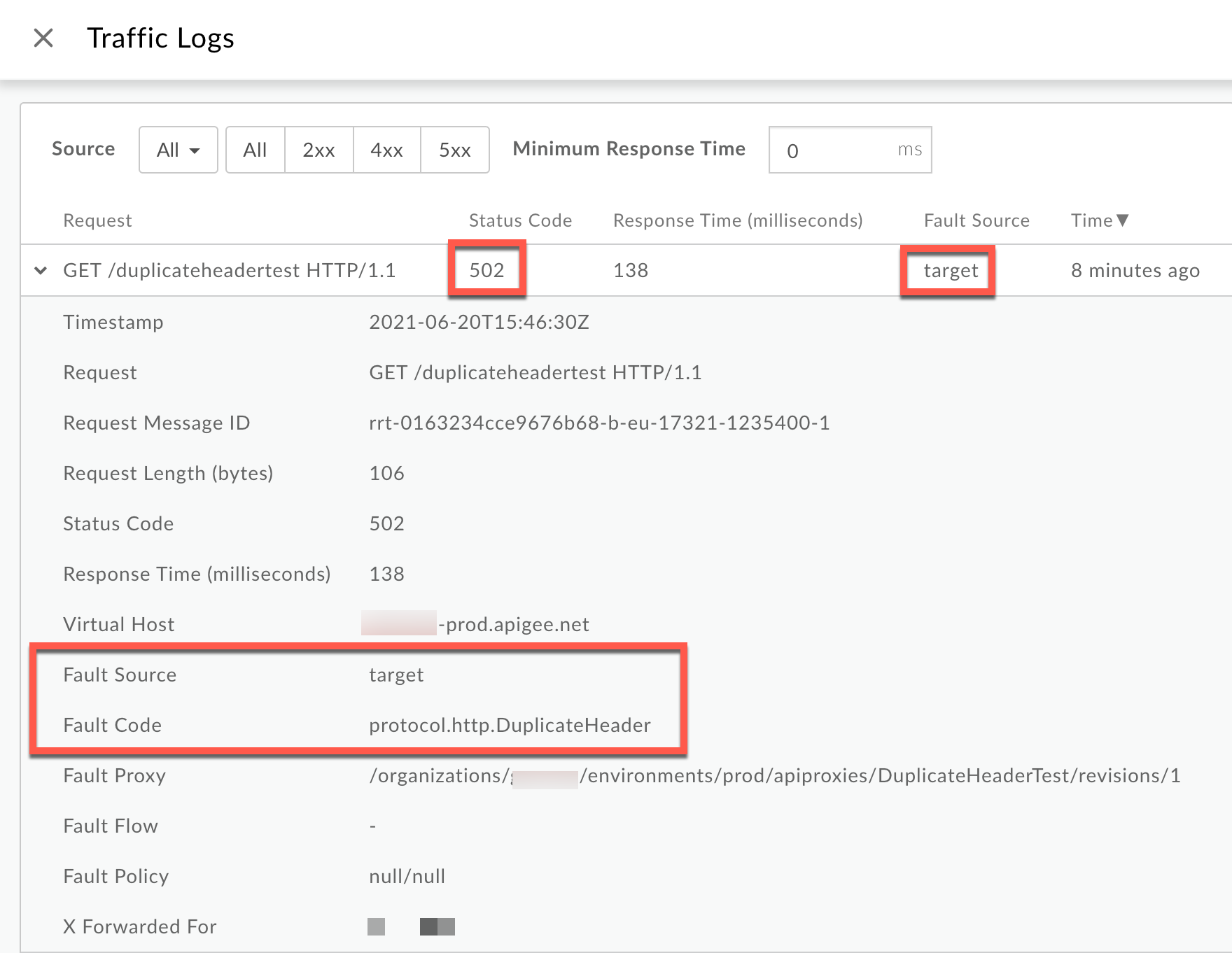
Task: Click the Fault Proxy path value
Action: coord(774,775)
